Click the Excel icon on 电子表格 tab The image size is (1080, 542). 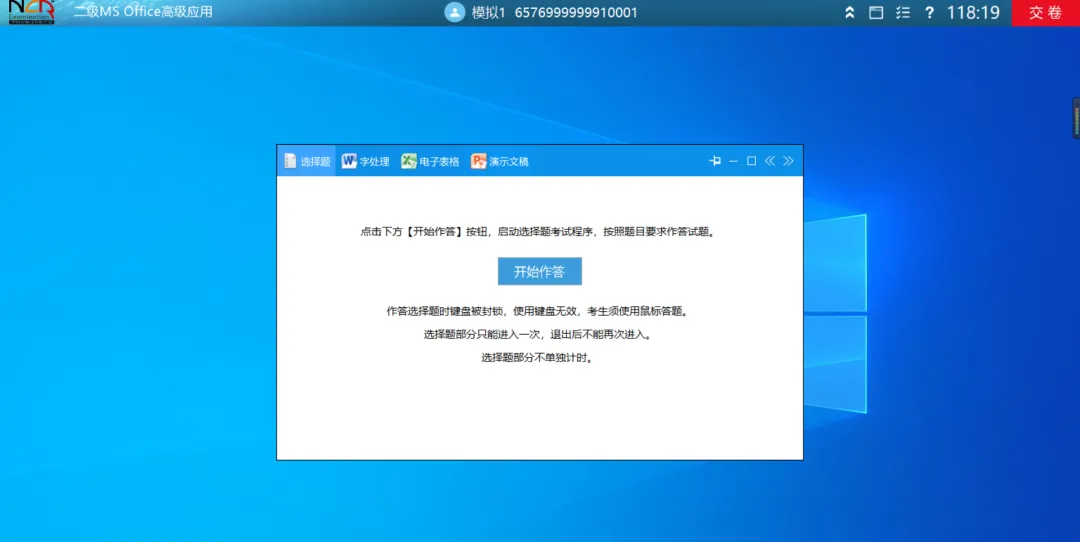tap(408, 161)
